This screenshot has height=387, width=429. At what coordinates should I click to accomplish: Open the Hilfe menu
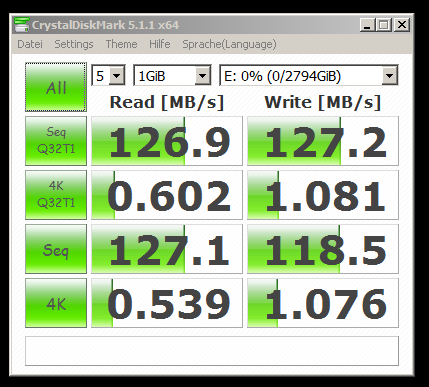coord(160,44)
